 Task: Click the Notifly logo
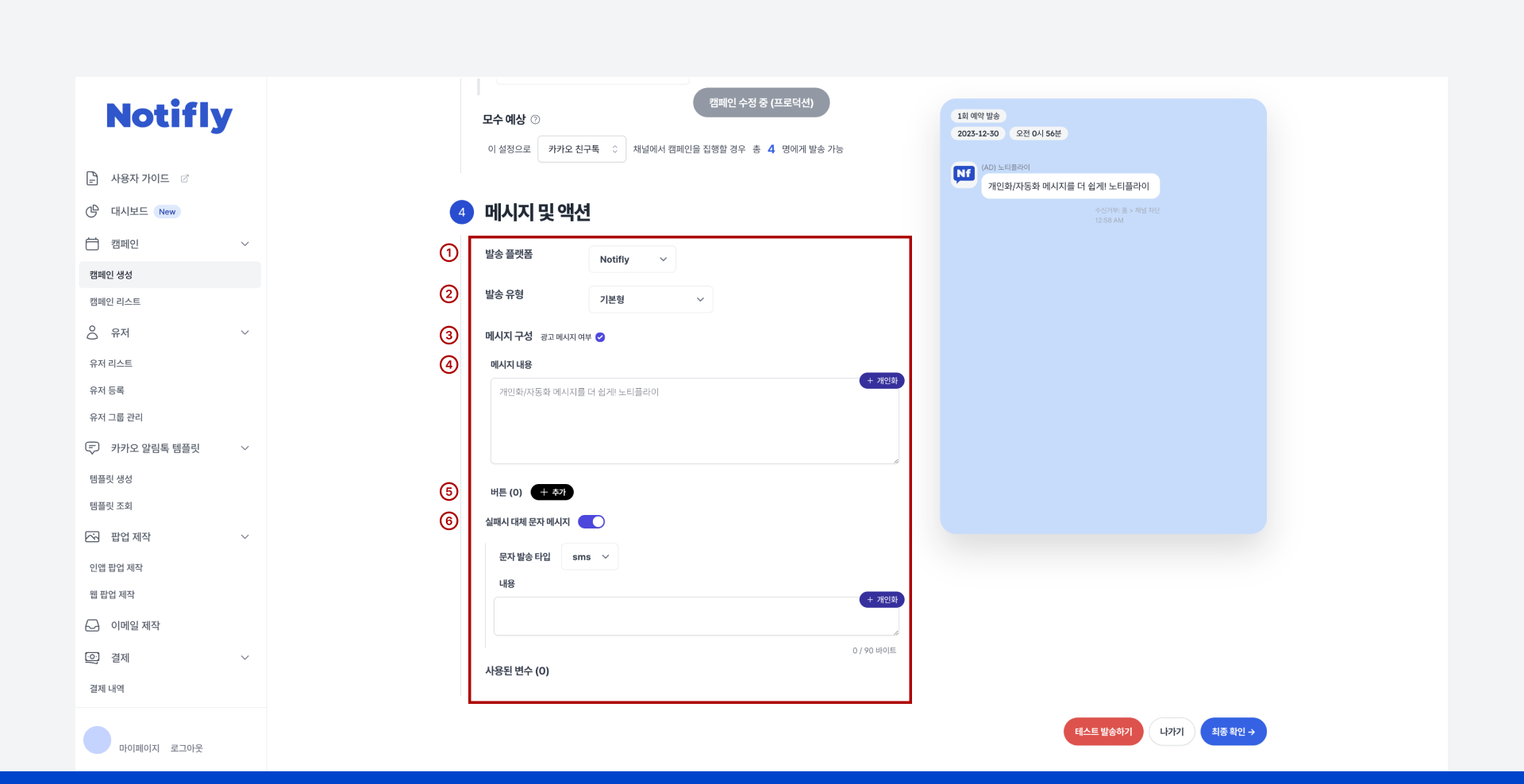[x=169, y=116]
